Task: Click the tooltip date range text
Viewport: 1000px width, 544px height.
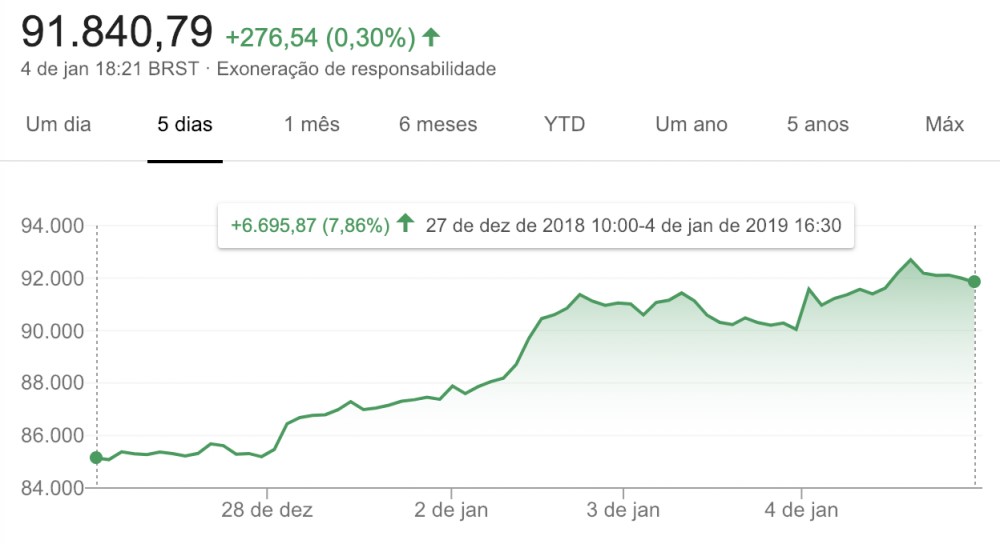Action: click(x=633, y=225)
